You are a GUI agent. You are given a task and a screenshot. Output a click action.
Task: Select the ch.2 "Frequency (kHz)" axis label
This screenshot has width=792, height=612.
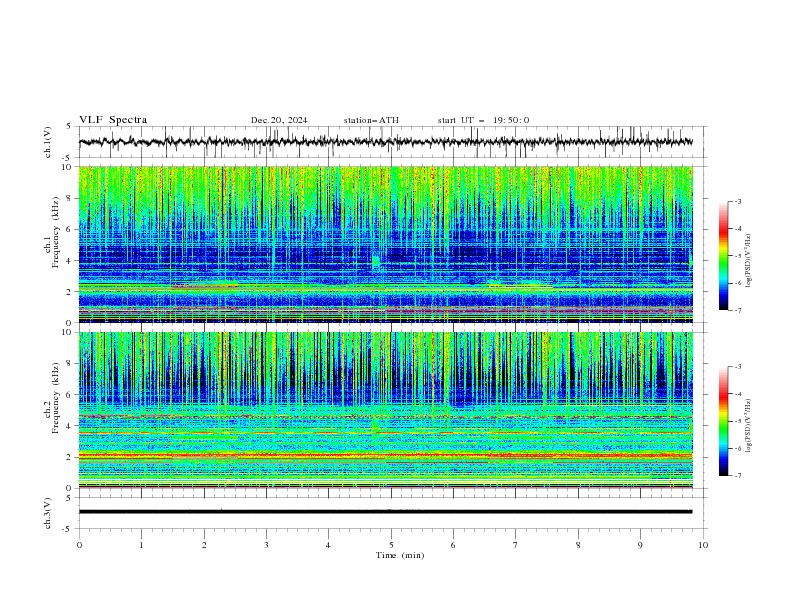(x=56, y=397)
